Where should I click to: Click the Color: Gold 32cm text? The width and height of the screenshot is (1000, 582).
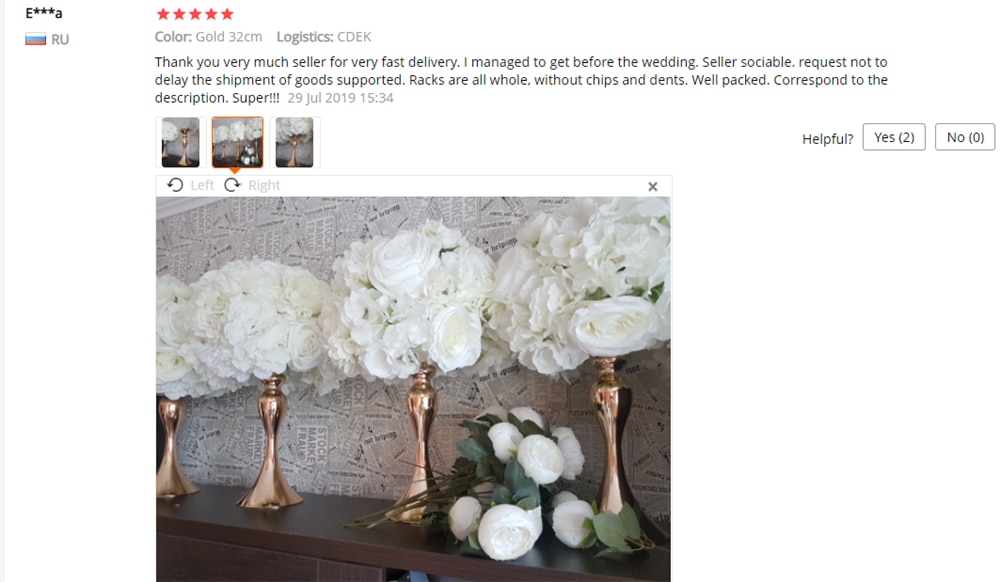coord(209,37)
